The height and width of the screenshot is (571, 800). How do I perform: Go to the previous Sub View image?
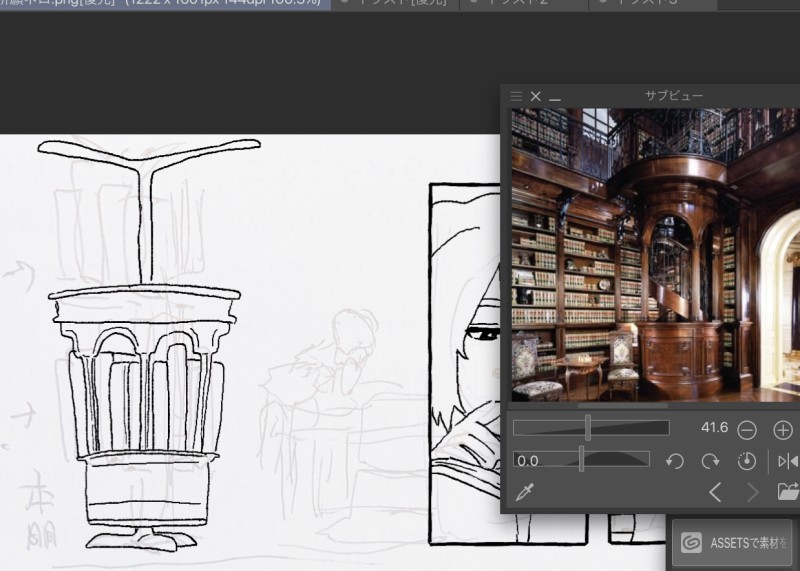click(715, 492)
